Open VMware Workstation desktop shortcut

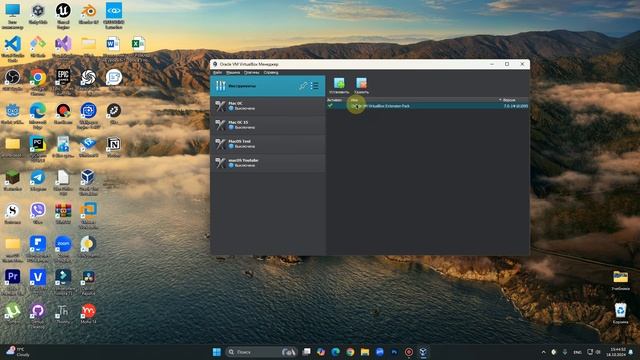click(x=88, y=216)
